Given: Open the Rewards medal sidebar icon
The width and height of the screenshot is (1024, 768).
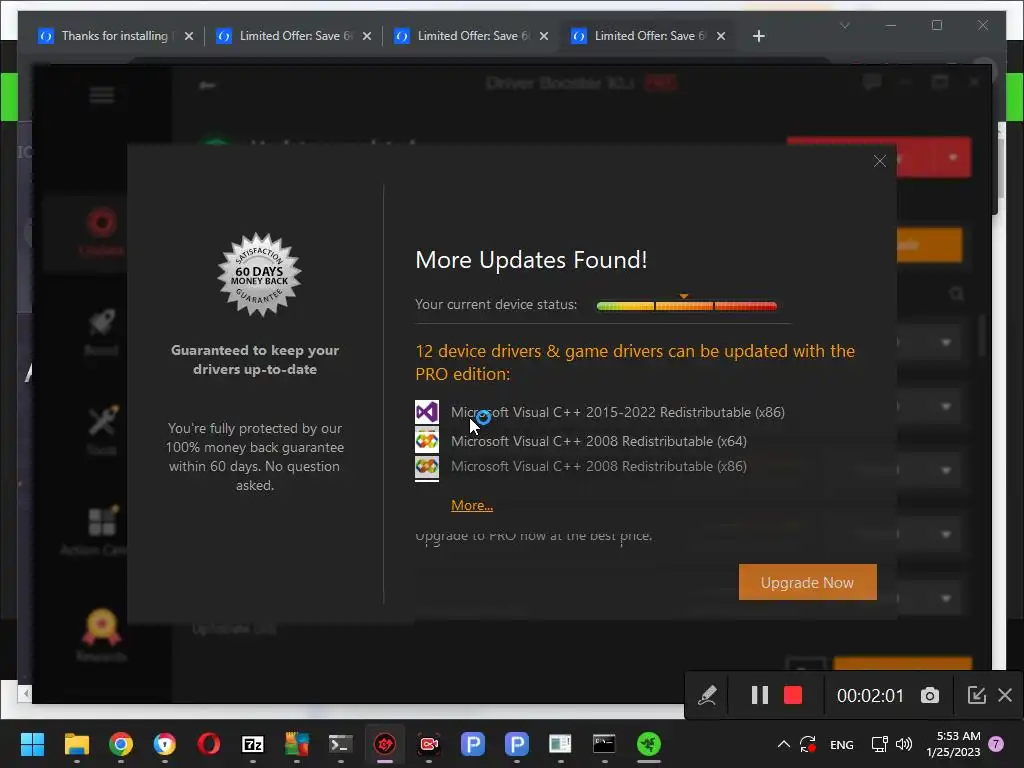Looking at the screenshot, I should [x=101, y=635].
